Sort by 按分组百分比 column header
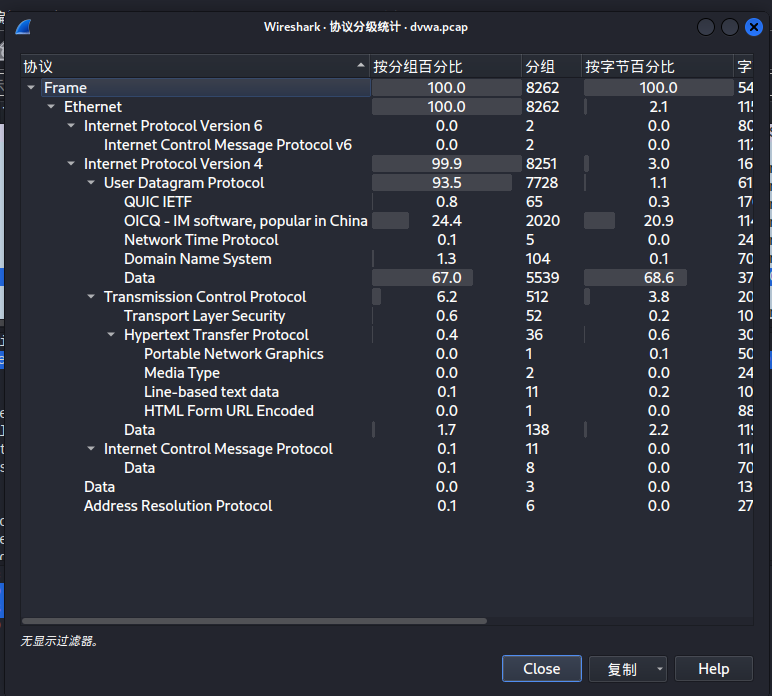This screenshot has height=696, width=772. pos(446,66)
